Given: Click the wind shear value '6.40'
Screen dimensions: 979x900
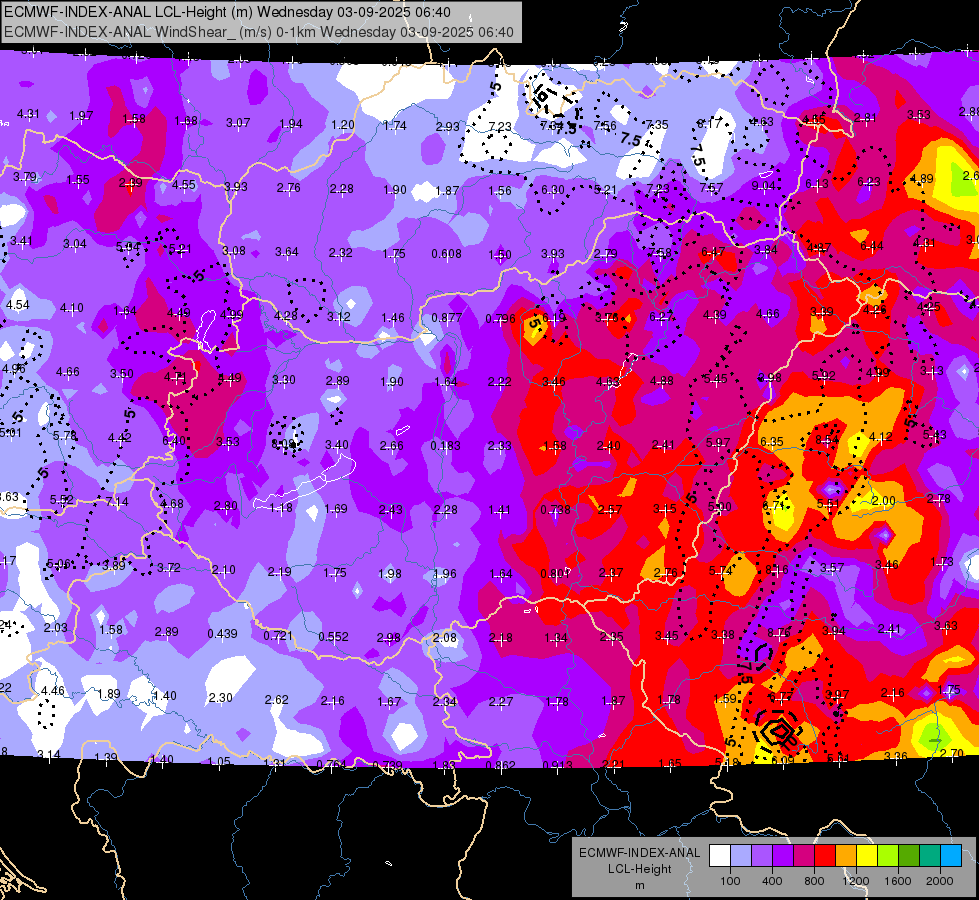Looking at the screenshot, I should 174,440.
